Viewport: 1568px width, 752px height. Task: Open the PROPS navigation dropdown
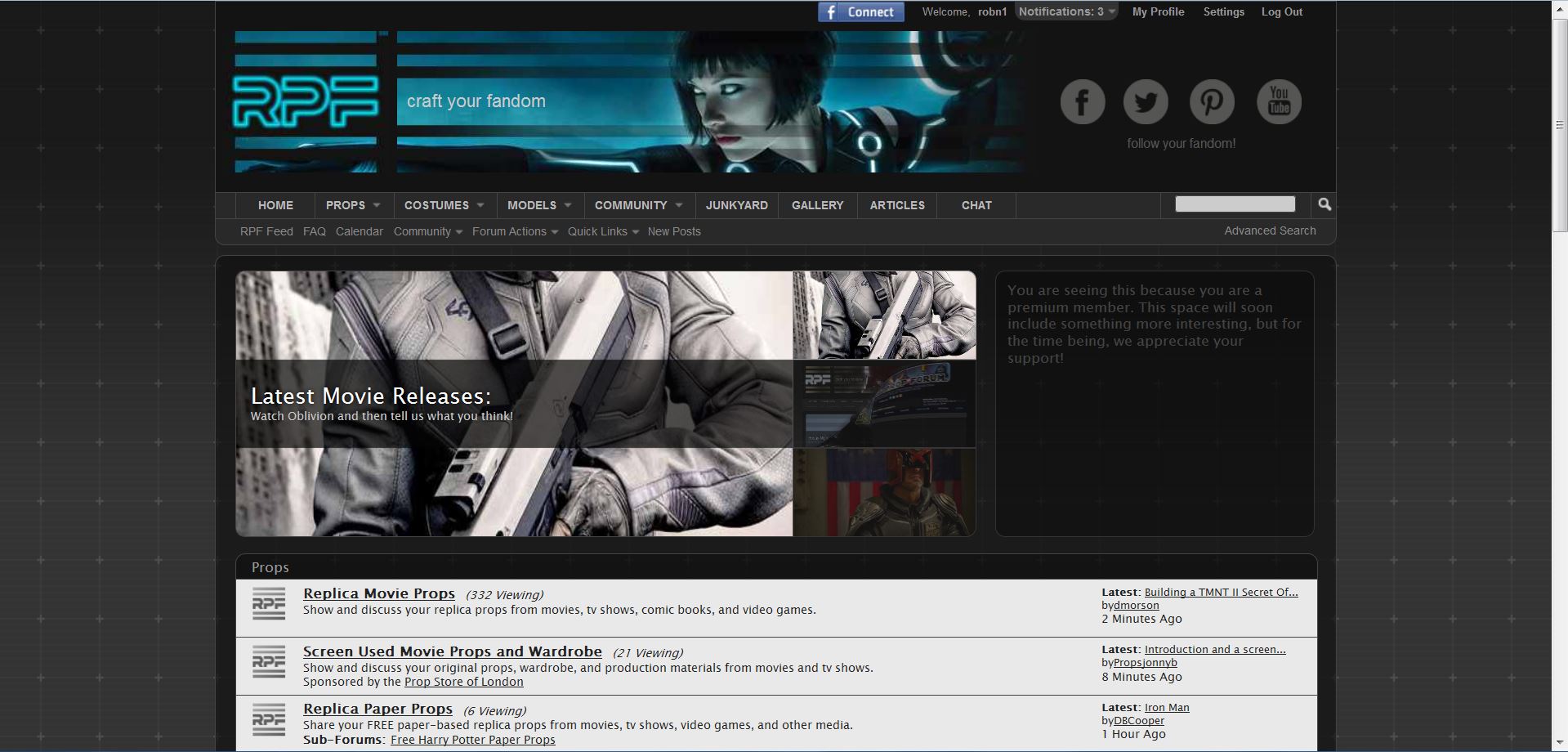coord(353,205)
